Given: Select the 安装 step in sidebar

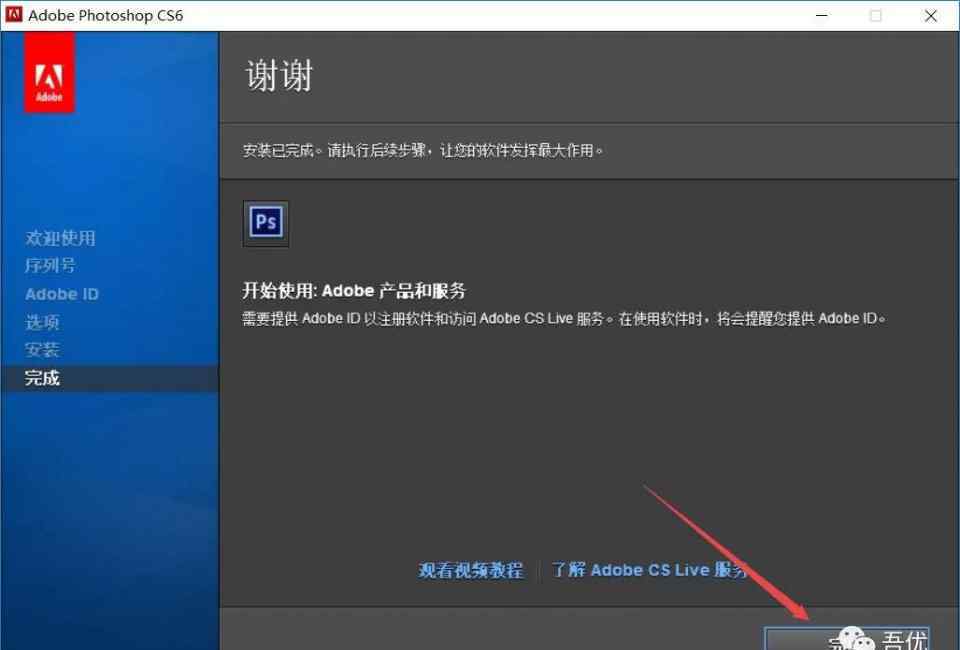Looking at the screenshot, I should pyautogui.click(x=42, y=350).
